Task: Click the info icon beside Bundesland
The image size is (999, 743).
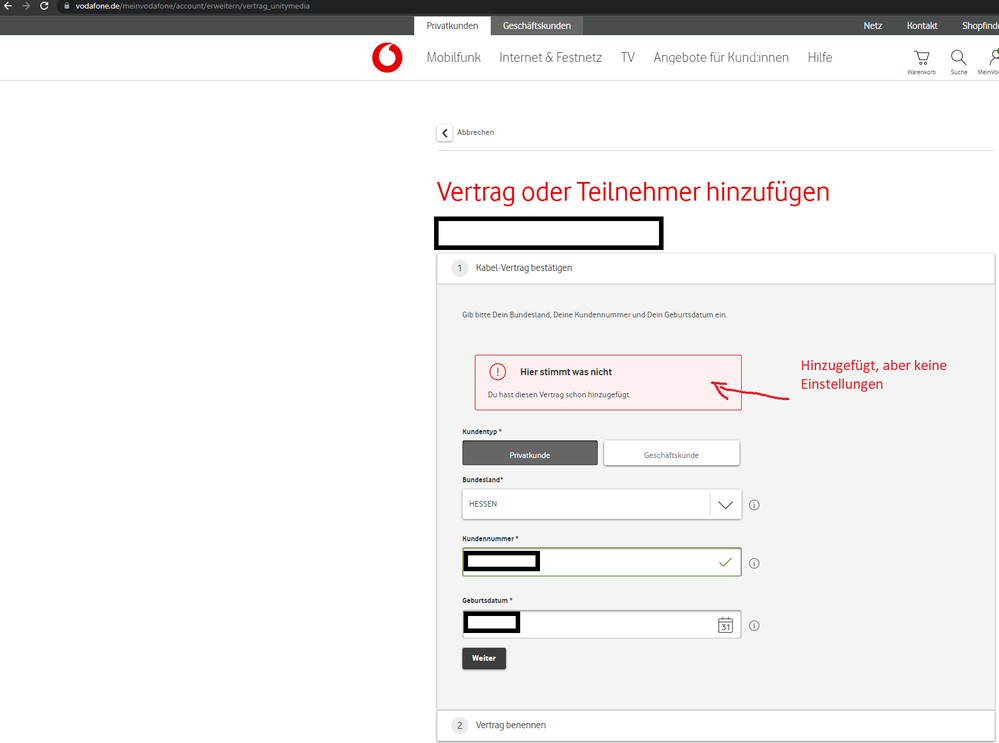Action: (754, 505)
